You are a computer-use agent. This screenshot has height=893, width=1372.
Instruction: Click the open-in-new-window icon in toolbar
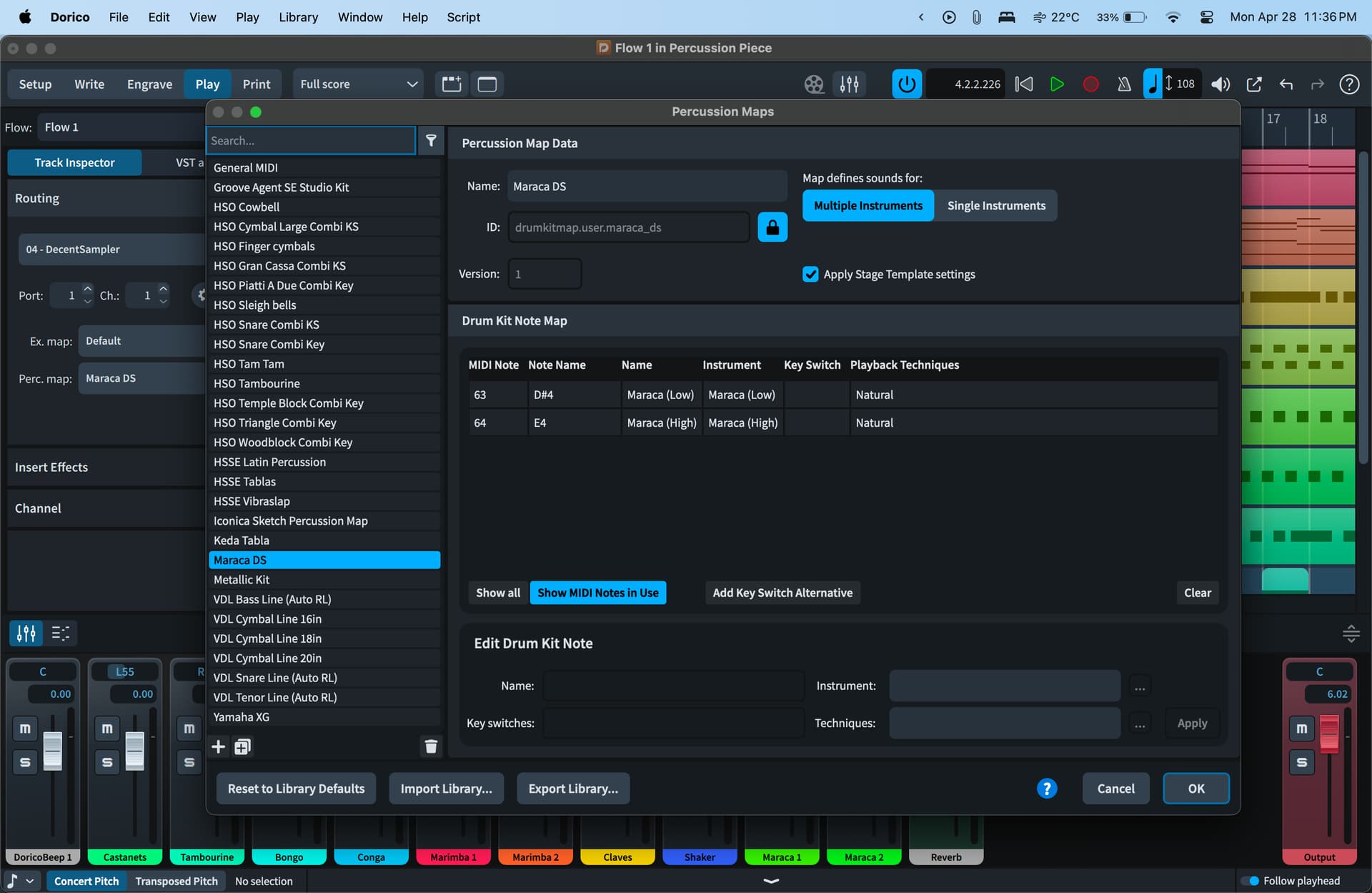pyautogui.click(x=1254, y=84)
